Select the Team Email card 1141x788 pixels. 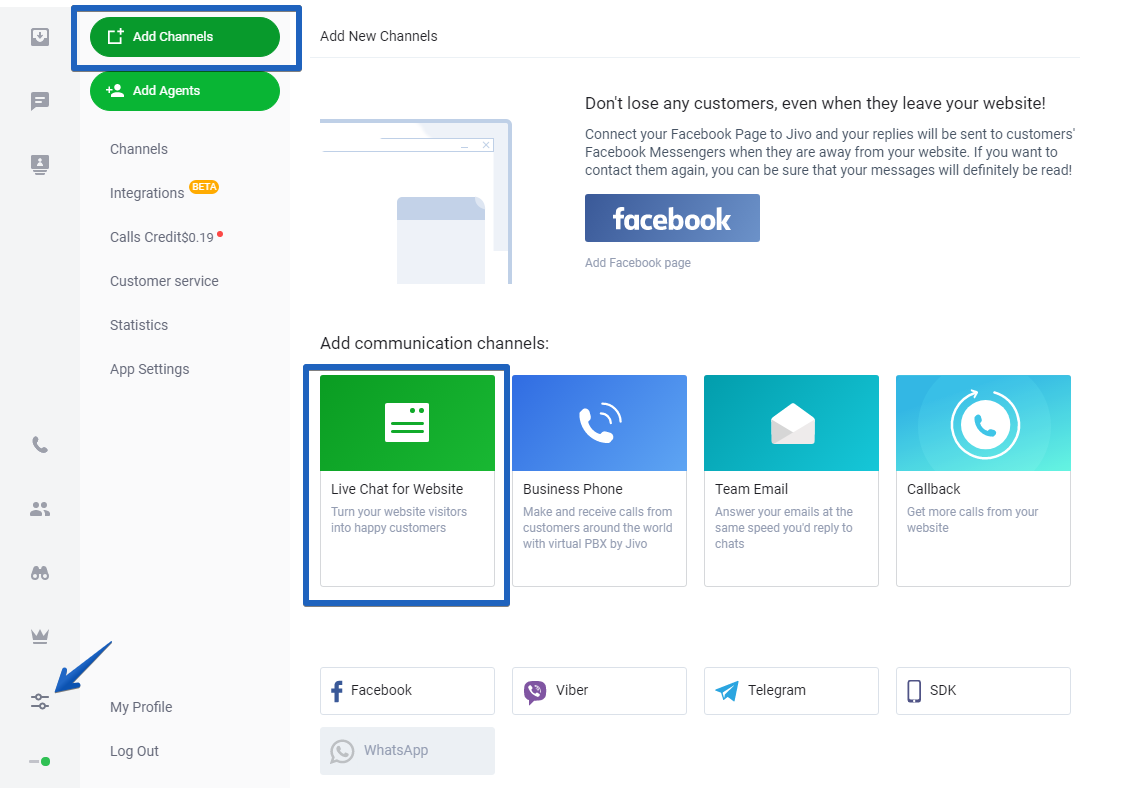[792, 481]
